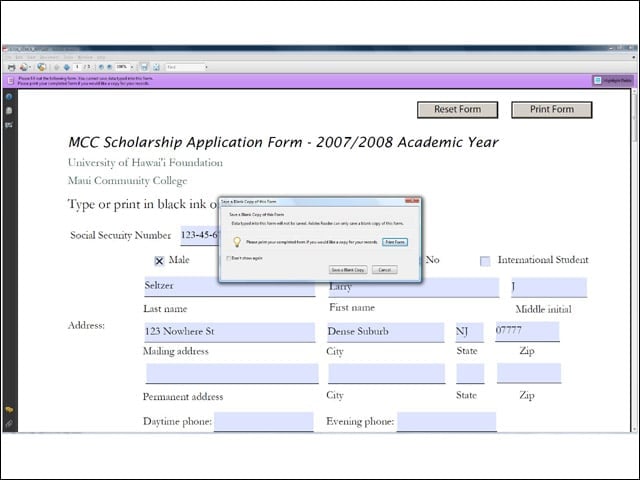Screen dimensions: 640x480
Task: Click into the Find text box
Action: [x=184, y=67]
